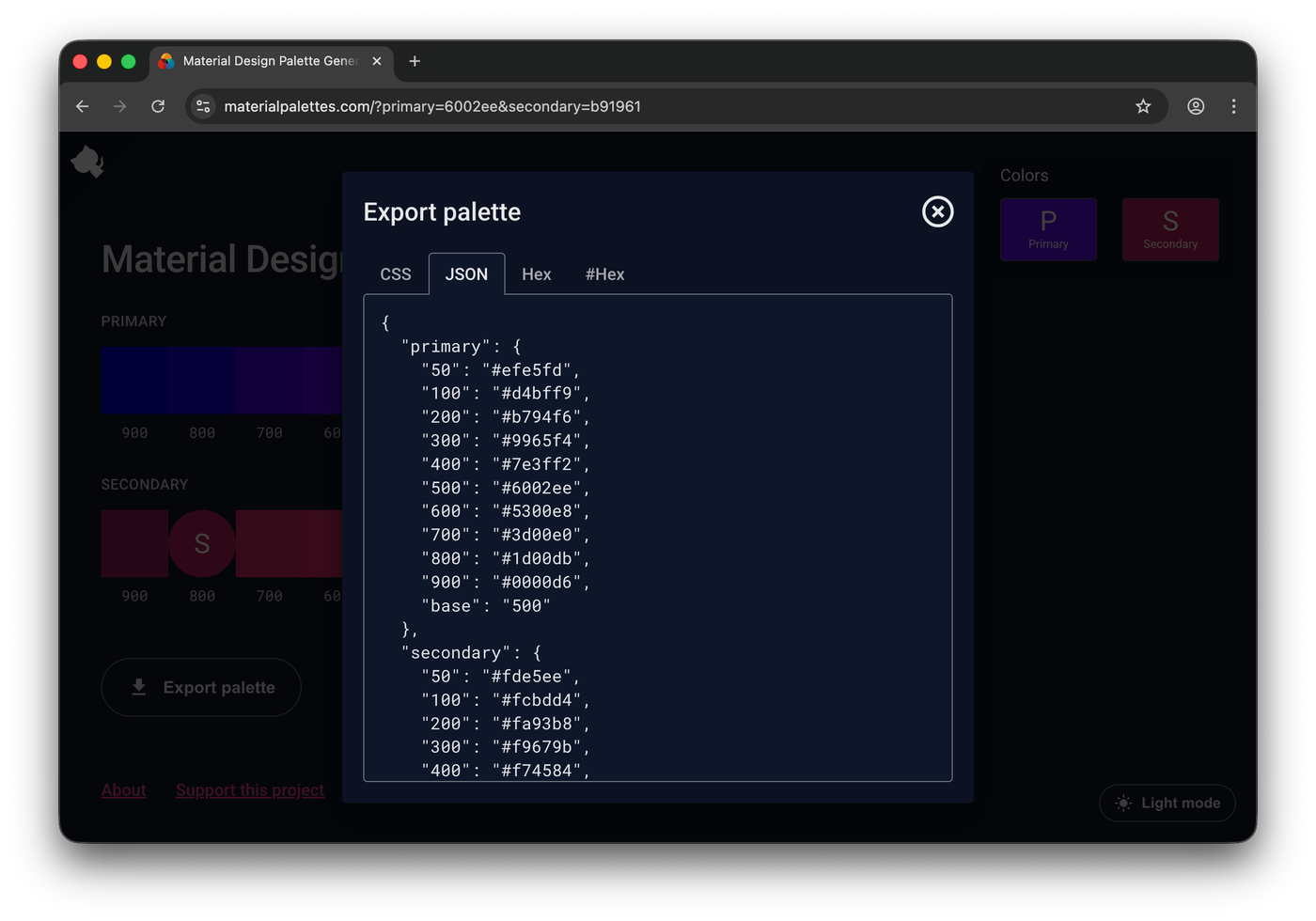Switch to the CSS export tab
This screenshot has height=921, width=1316.
click(396, 274)
